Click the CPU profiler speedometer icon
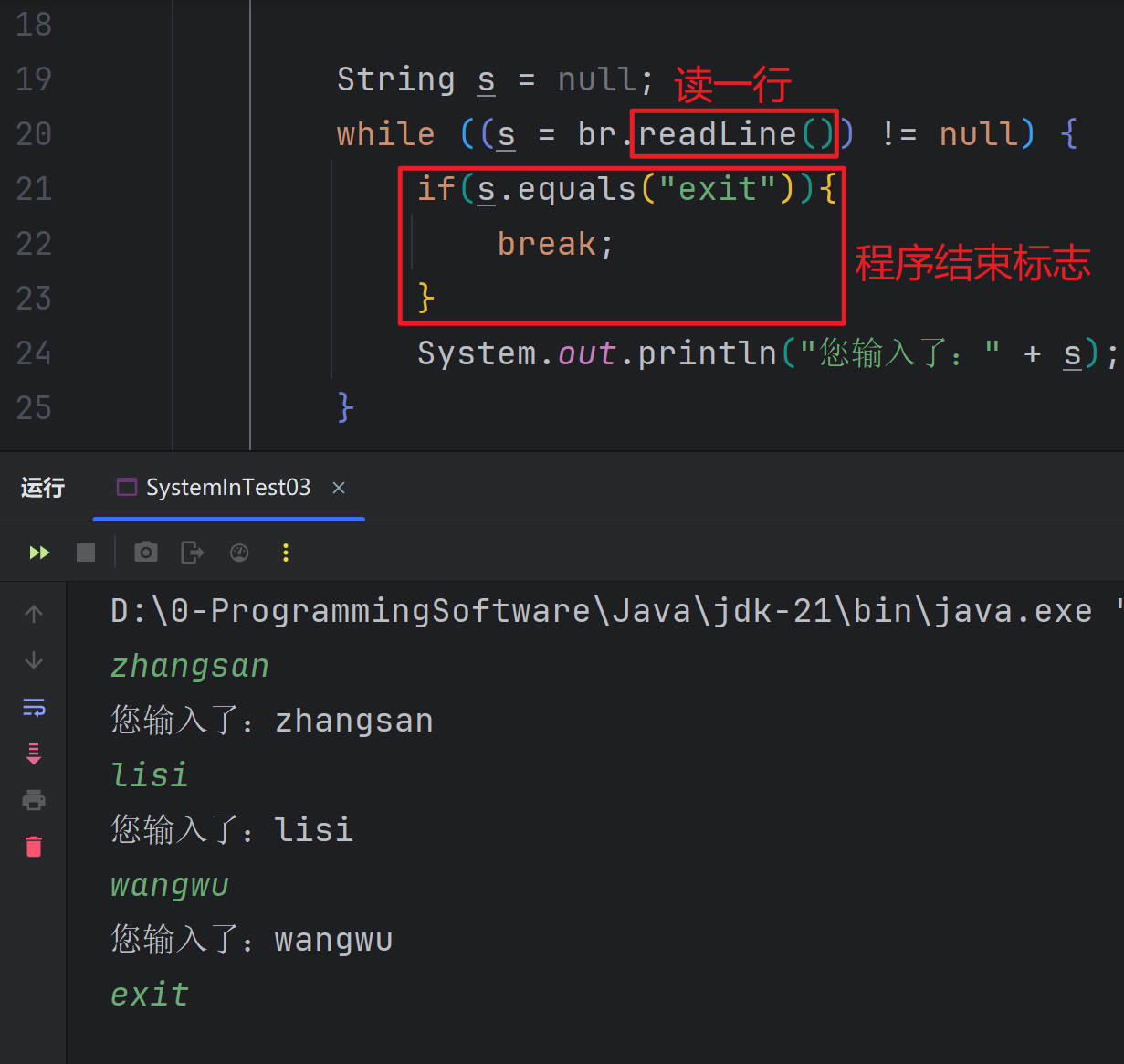This screenshot has width=1124, height=1064. [239, 552]
